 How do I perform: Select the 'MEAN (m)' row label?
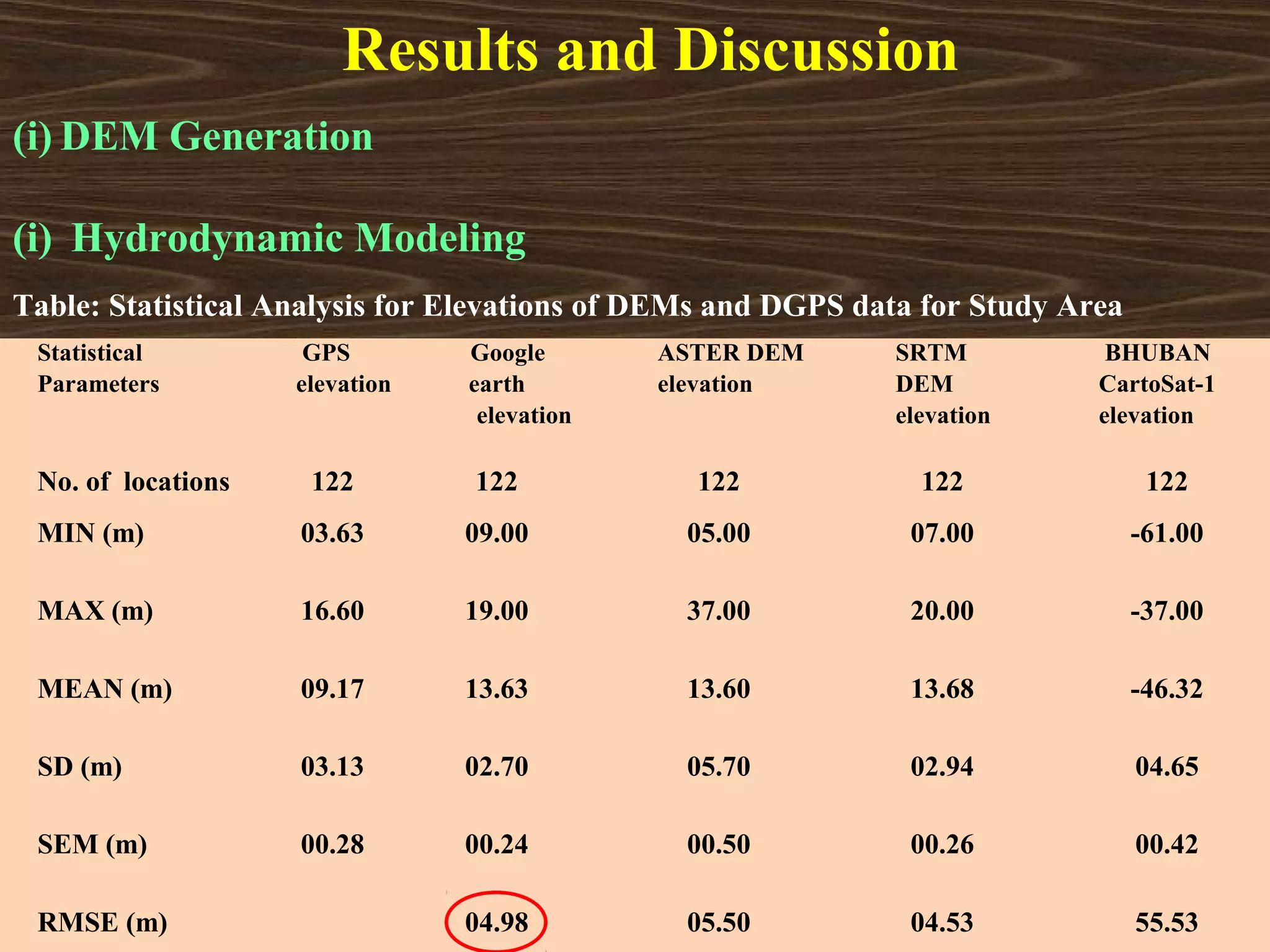(105, 690)
